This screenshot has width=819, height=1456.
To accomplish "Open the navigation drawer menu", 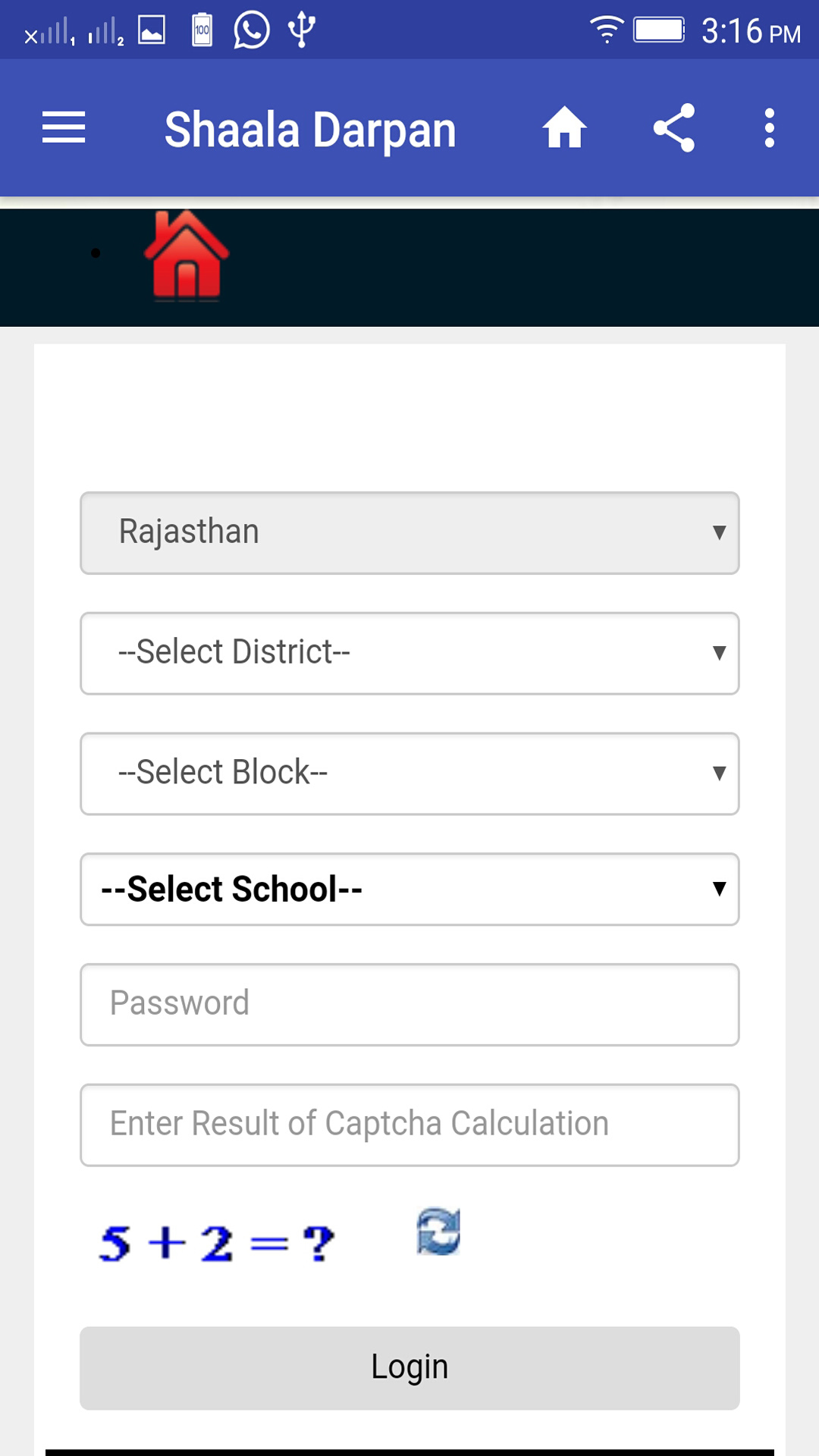I will click(x=64, y=127).
